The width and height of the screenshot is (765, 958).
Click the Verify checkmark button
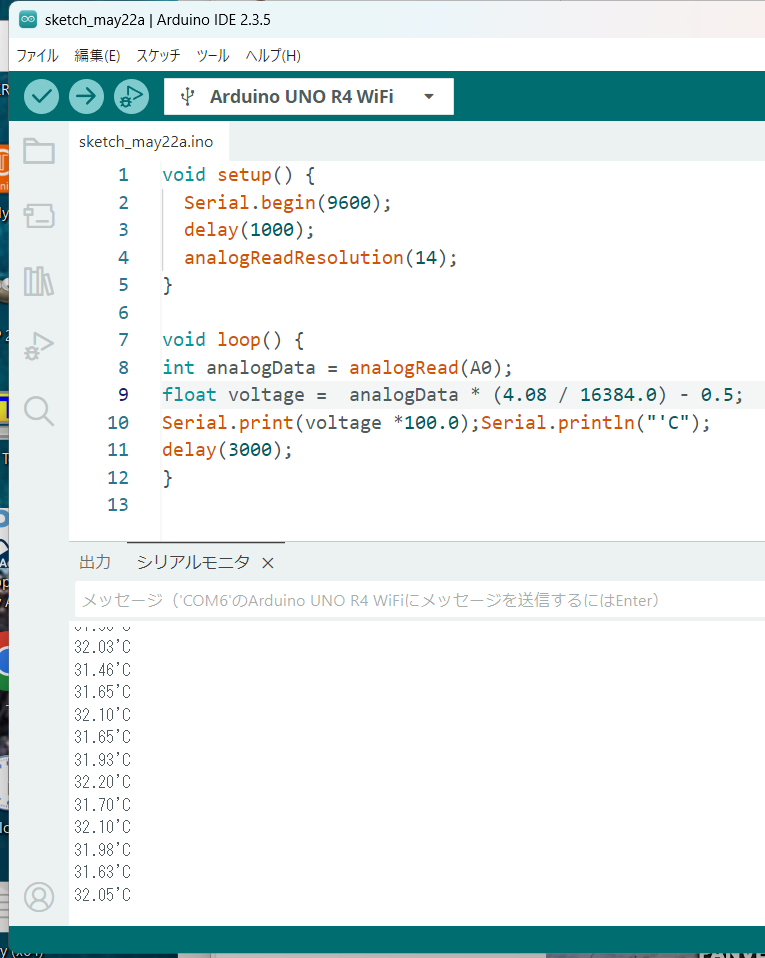[42, 97]
